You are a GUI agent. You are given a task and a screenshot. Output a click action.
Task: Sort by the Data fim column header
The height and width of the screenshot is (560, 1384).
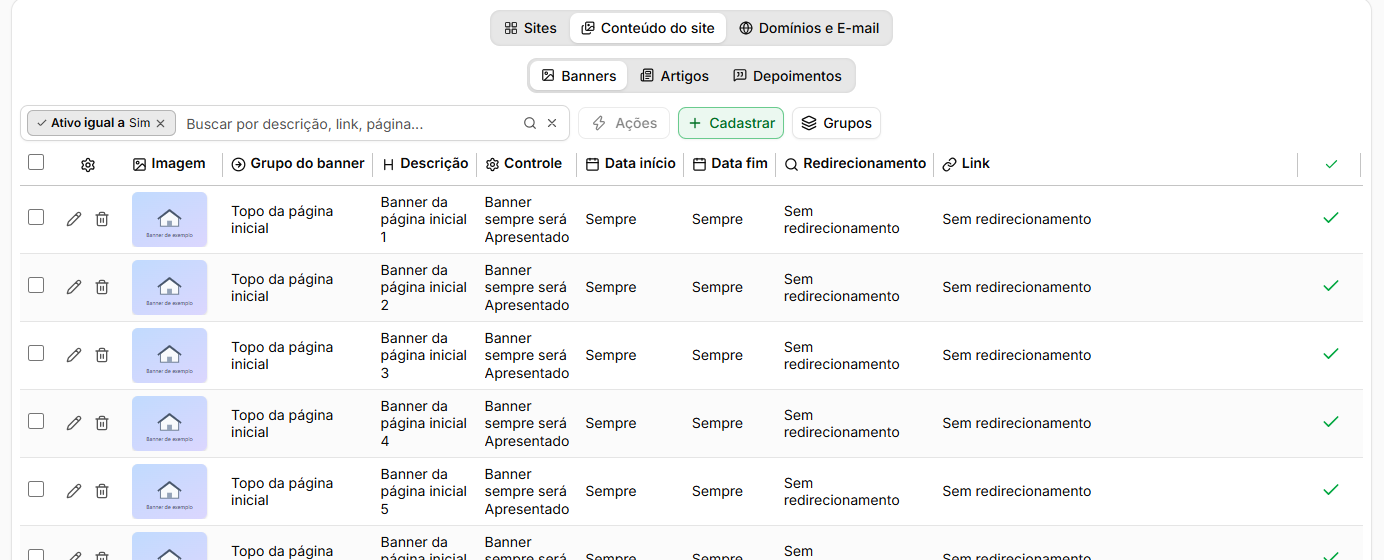730,164
